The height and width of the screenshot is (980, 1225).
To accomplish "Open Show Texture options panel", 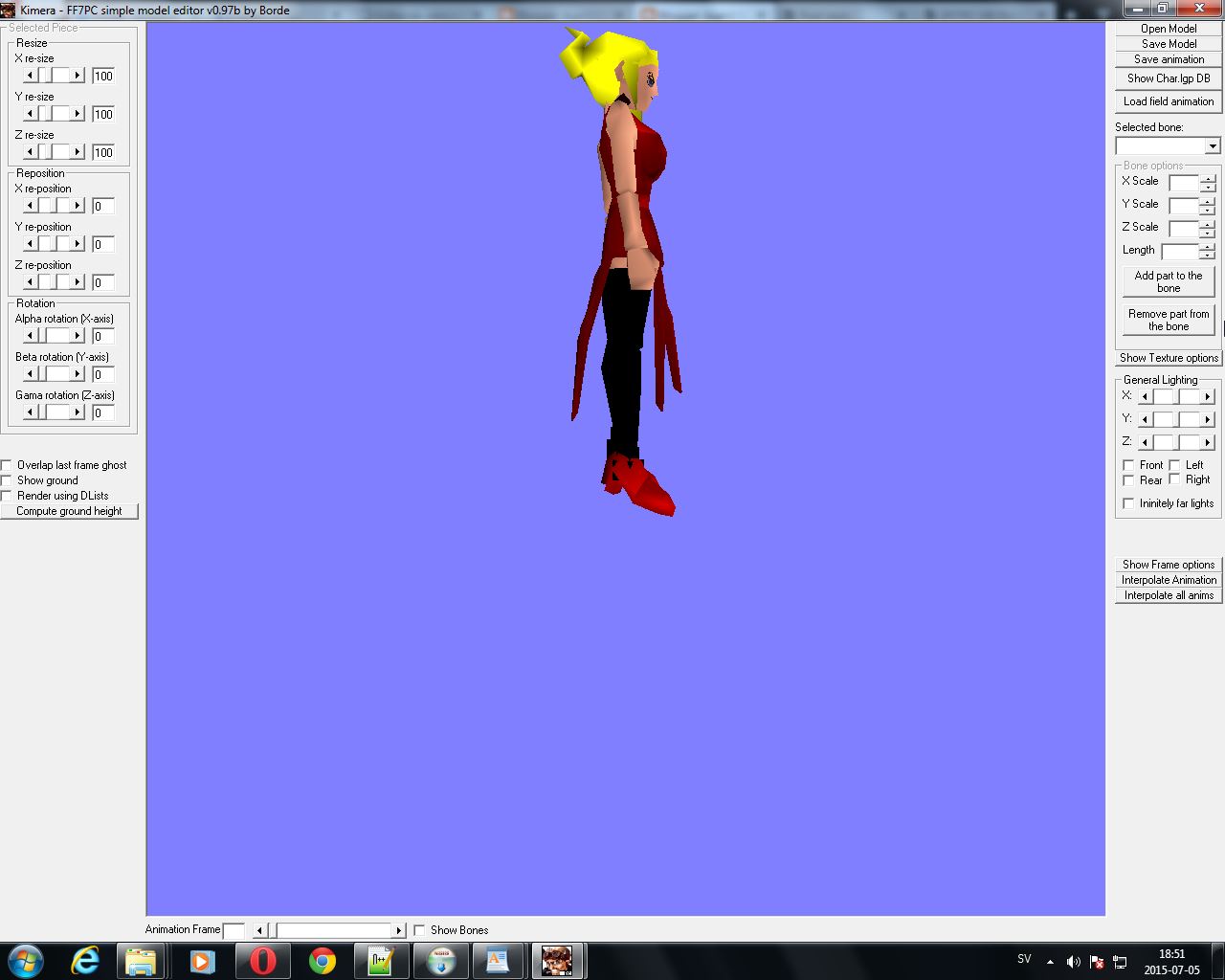I will click(1169, 358).
